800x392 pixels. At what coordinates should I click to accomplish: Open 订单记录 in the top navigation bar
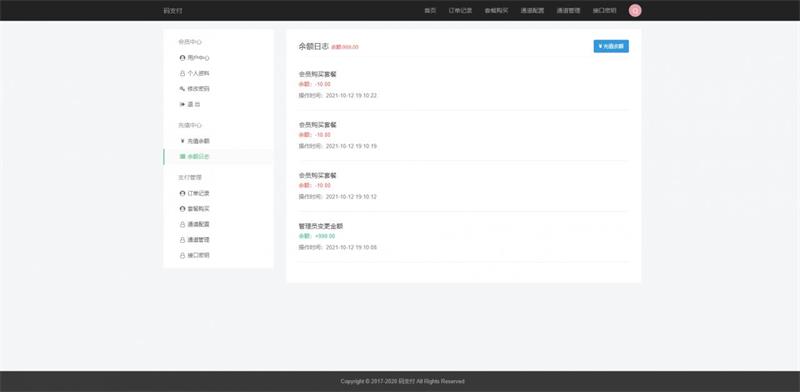click(x=460, y=11)
